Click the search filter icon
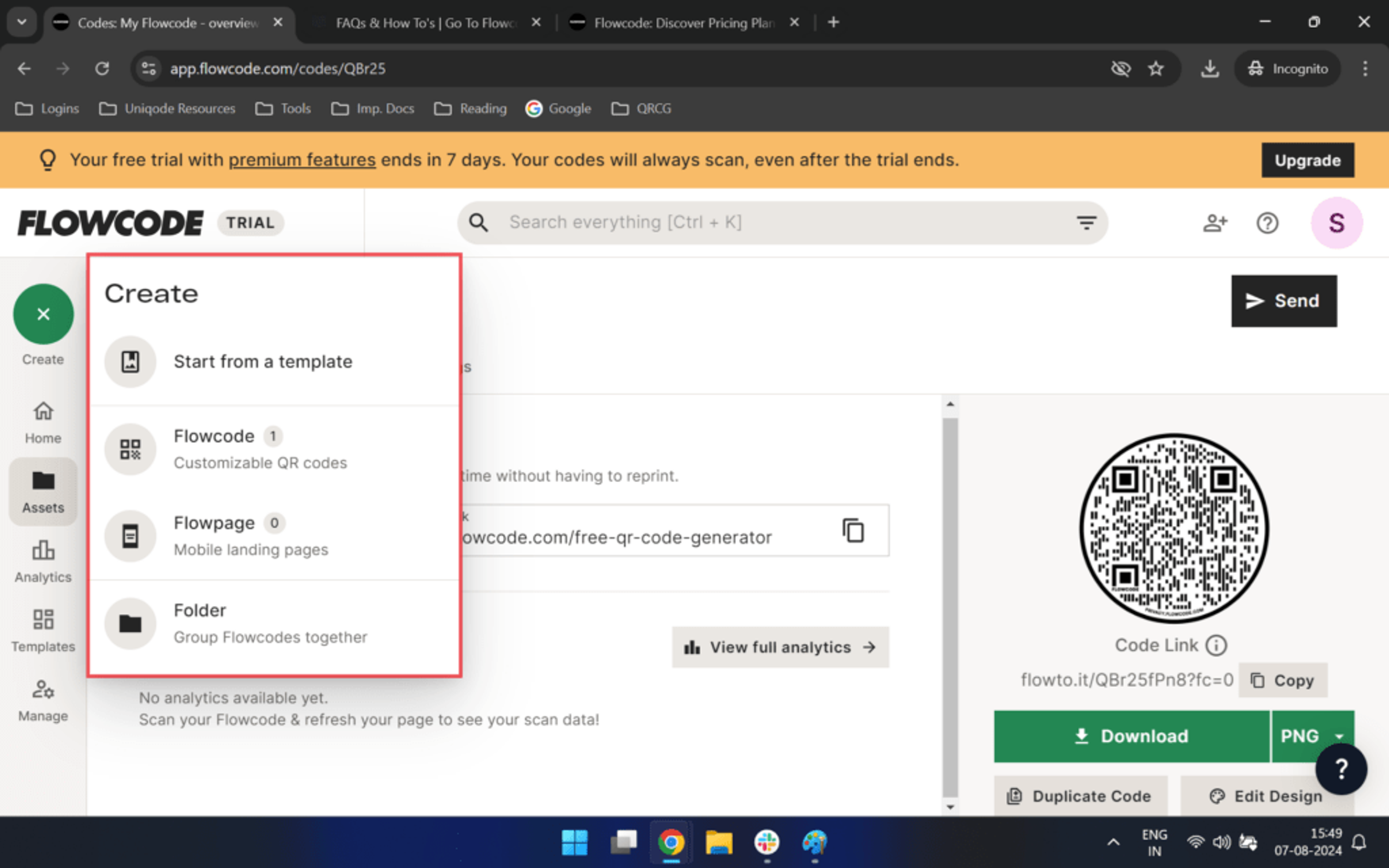1389x868 pixels. click(x=1086, y=223)
